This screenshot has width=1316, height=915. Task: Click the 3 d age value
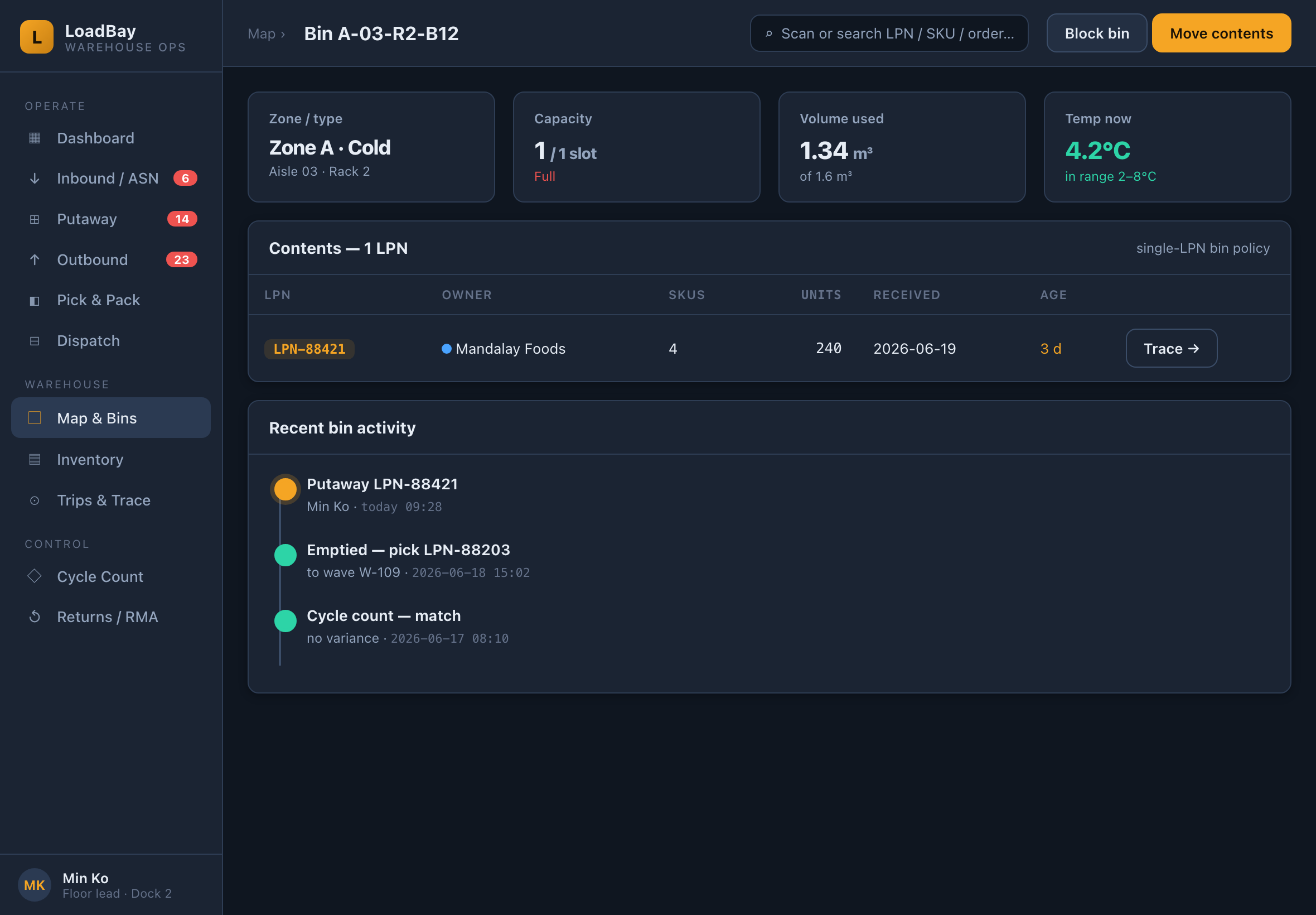click(x=1050, y=349)
